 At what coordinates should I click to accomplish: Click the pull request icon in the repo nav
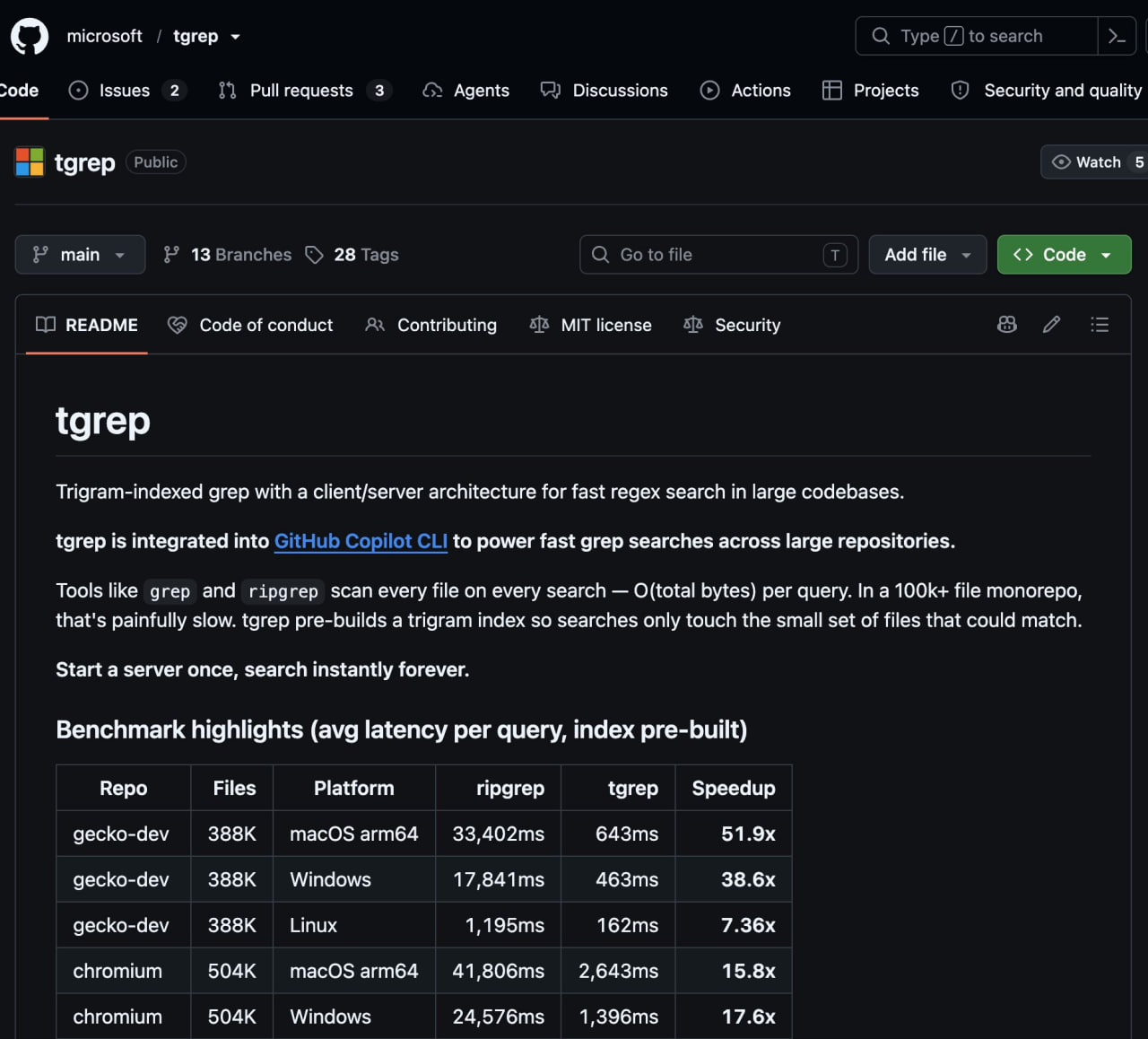pyautogui.click(x=228, y=91)
